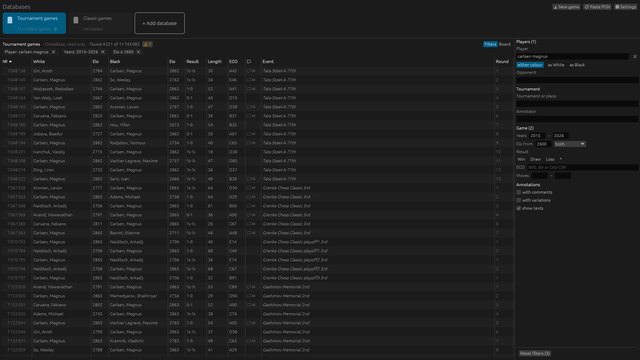Select the Ivanchuk, Vassily game row

coord(258,152)
